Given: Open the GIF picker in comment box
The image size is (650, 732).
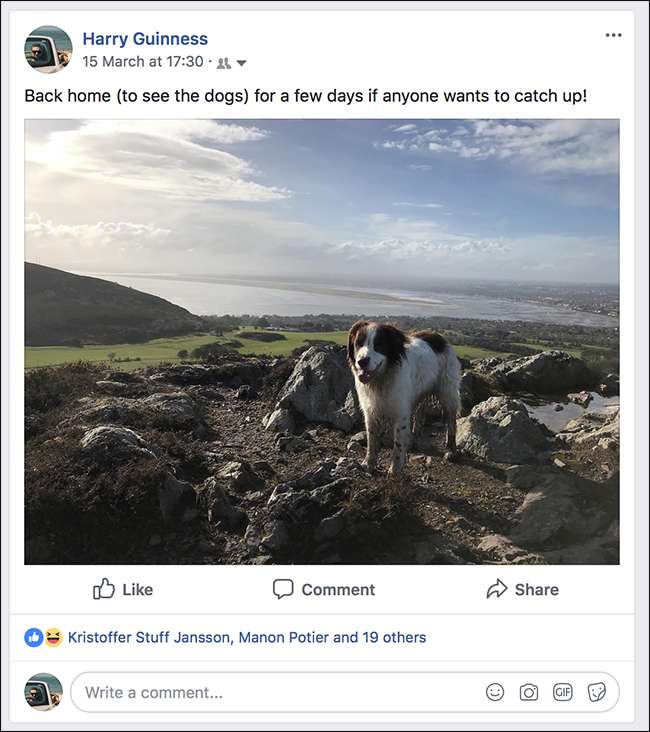Looking at the screenshot, I should point(563,692).
